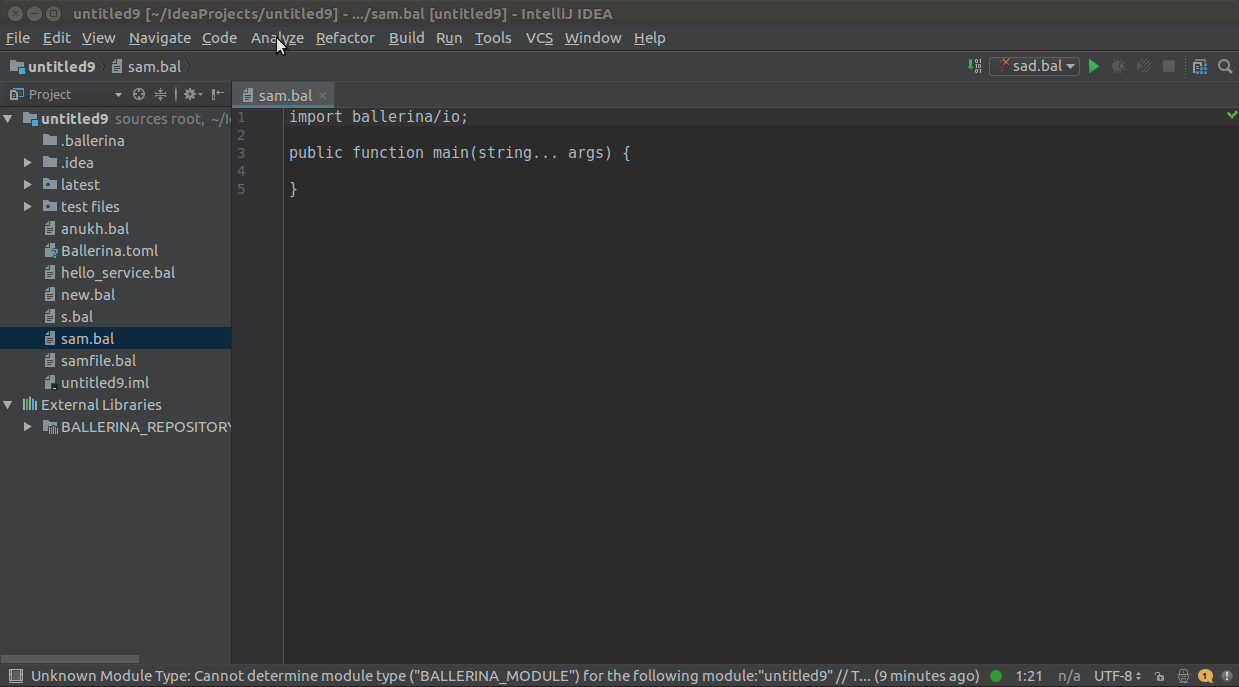Open the Project Structure icon
The width and height of the screenshot is (1239, 687).
pos(1200,66)
